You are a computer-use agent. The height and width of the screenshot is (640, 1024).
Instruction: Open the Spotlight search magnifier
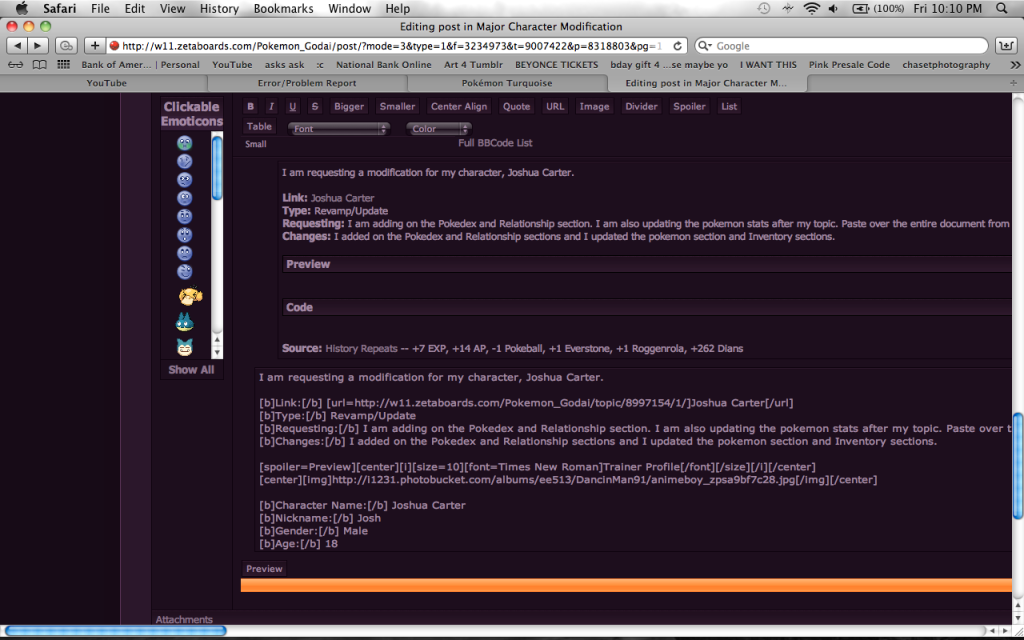(x=1002, y=9)
